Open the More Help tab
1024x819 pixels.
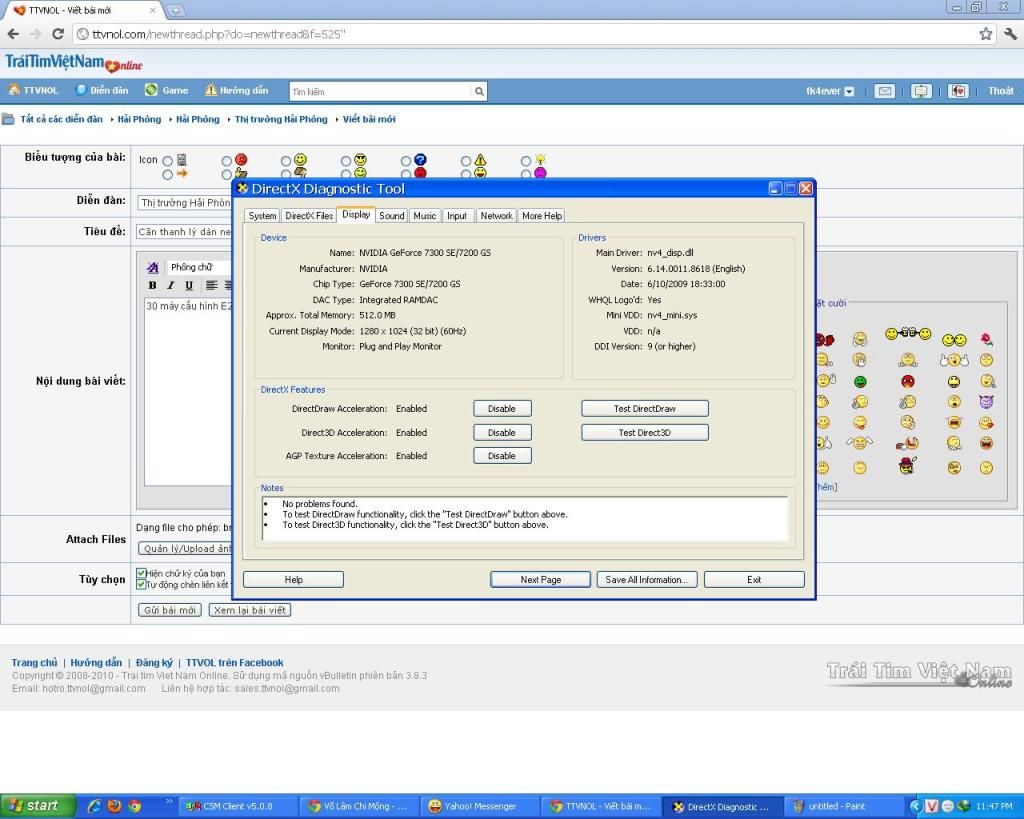(x=542, y=216)
